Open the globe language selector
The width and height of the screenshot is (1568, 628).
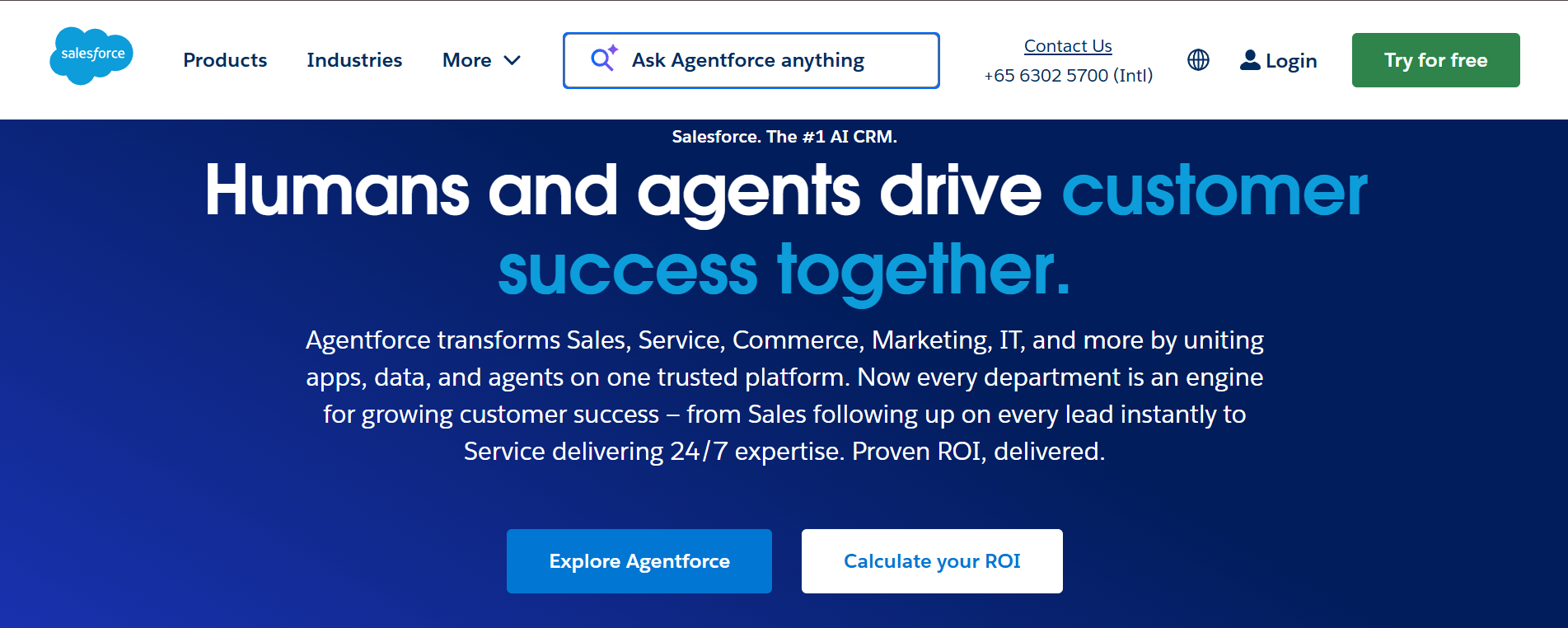click(x=1198, y=59)
